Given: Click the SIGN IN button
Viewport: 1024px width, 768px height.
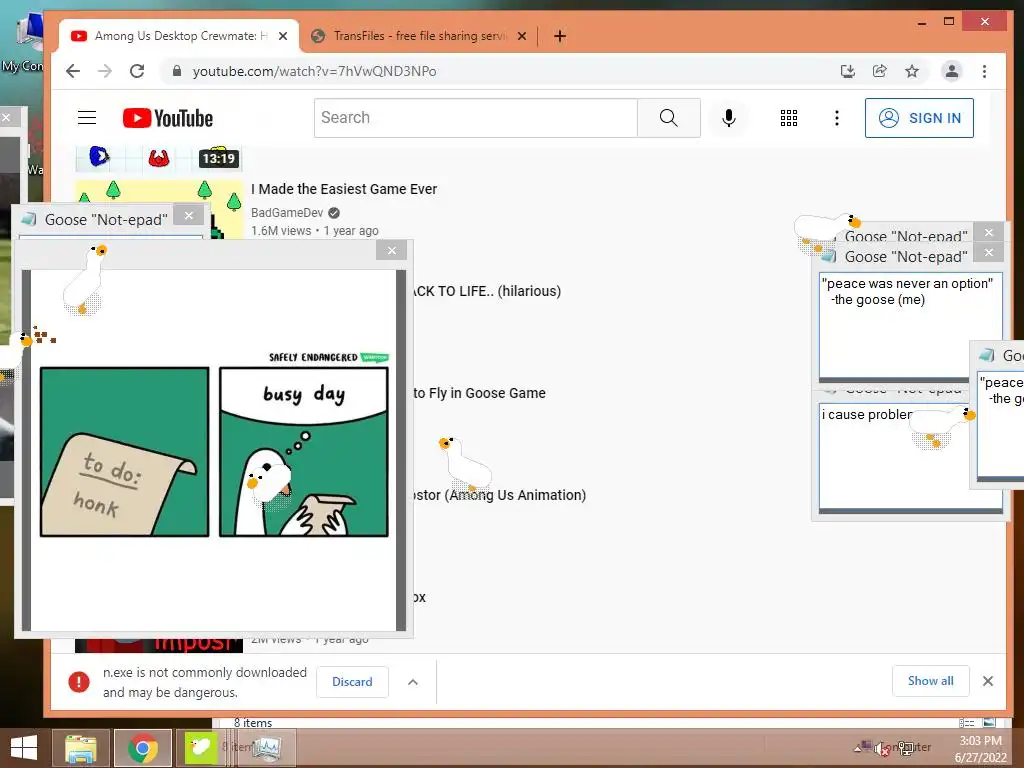Looking at the screenshot, I should coord(919,118).
